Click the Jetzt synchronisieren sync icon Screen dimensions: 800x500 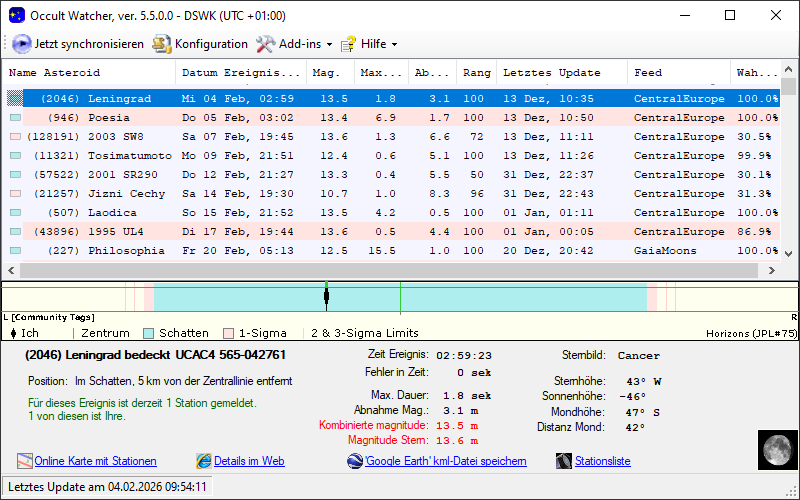pyautogui.click(x=21, y=44)
